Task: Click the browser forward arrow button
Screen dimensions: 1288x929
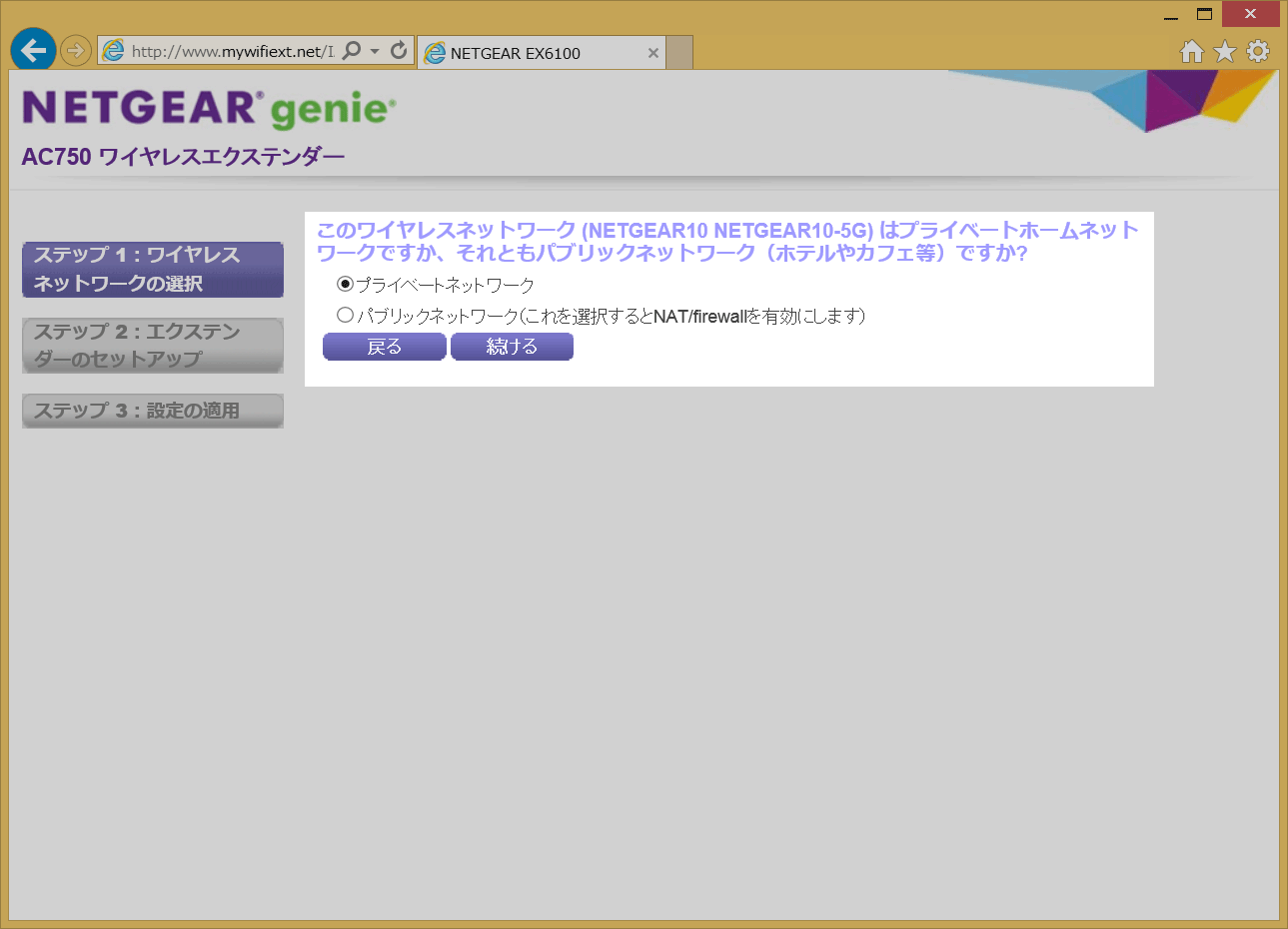Action: tap(76, 50)
